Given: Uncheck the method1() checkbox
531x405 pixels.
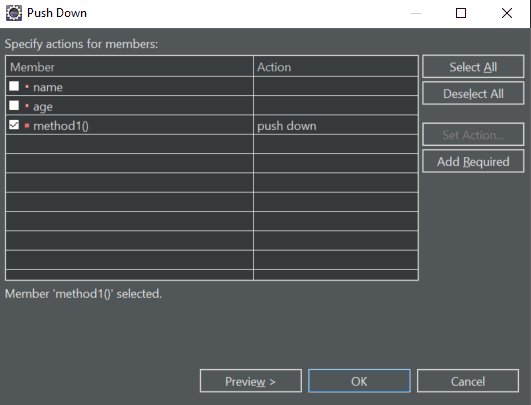Looking at the screenshot, I should click(14, 125).
